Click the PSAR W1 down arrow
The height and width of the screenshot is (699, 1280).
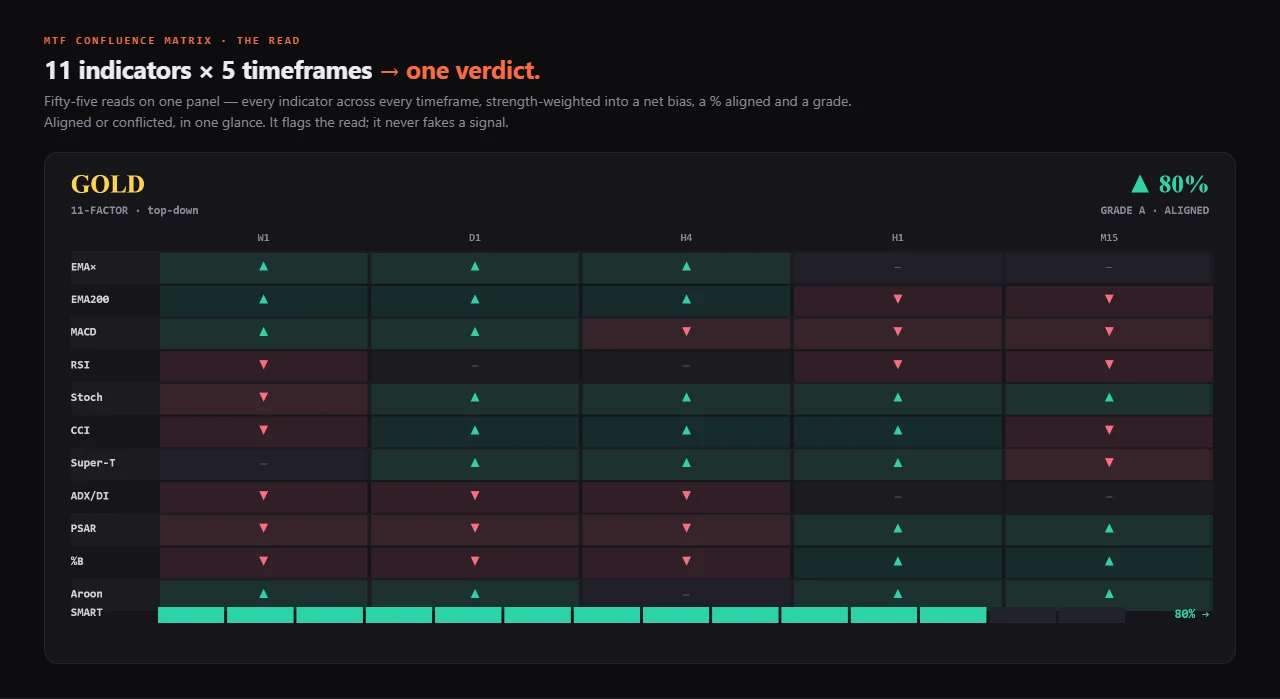263,528
